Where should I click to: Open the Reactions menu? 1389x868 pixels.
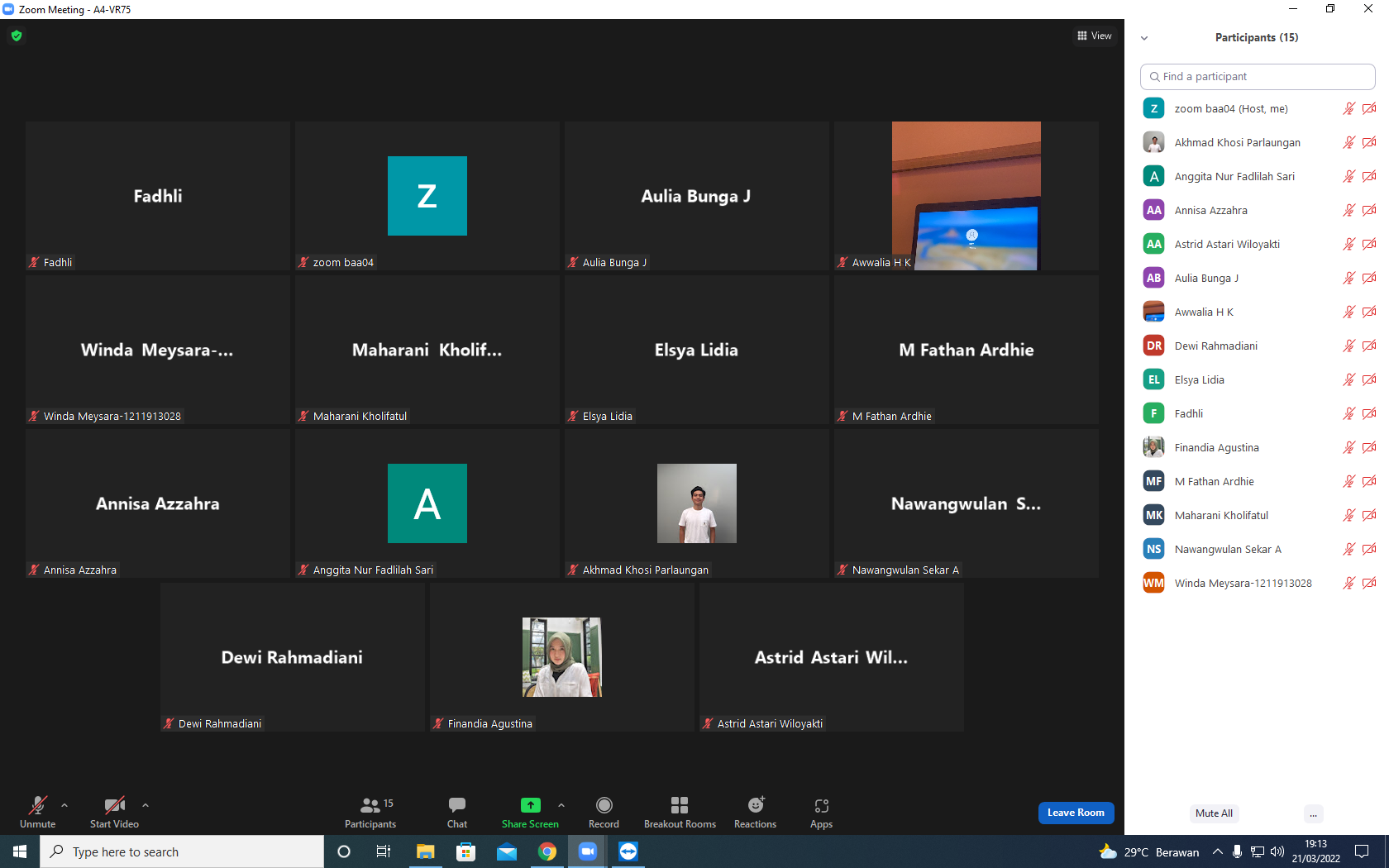click(756, 812)
